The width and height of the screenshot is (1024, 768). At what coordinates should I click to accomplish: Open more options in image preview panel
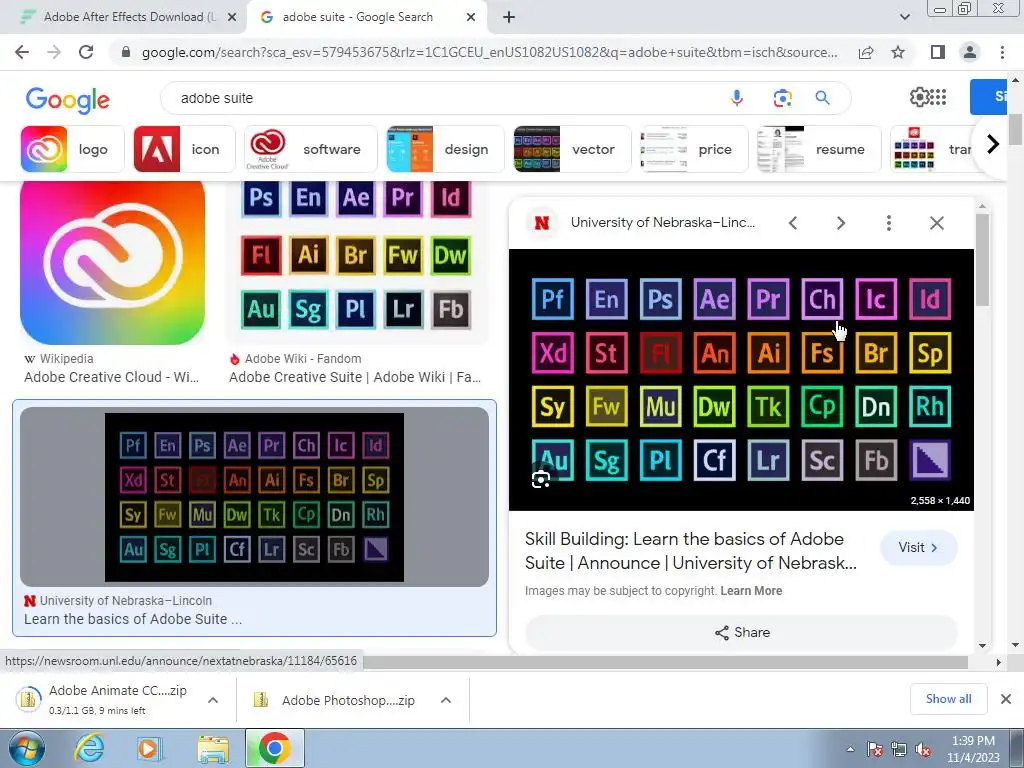tap(889, 223)
